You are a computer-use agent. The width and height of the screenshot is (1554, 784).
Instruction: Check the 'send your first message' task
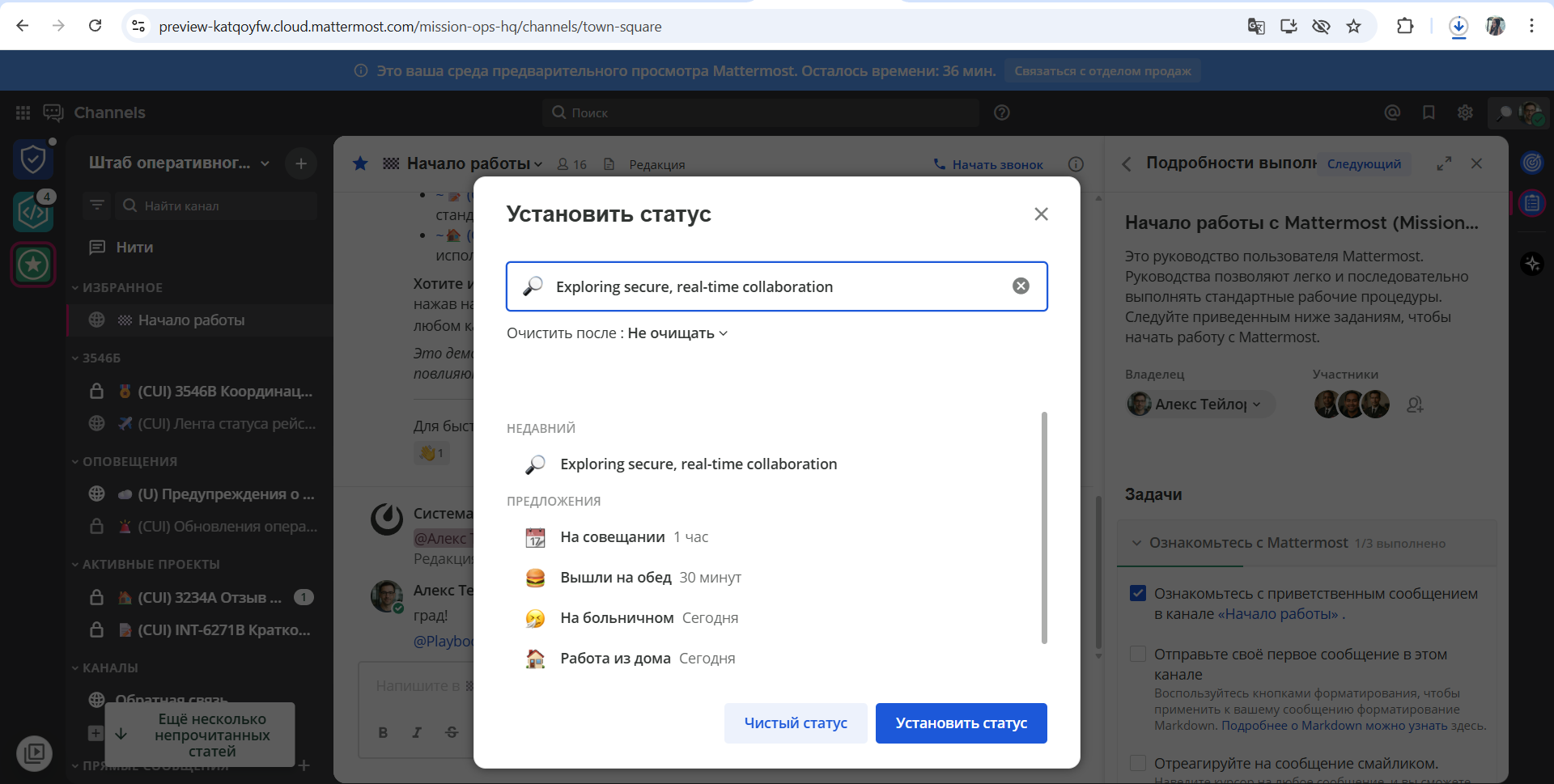click(1138, 654)
